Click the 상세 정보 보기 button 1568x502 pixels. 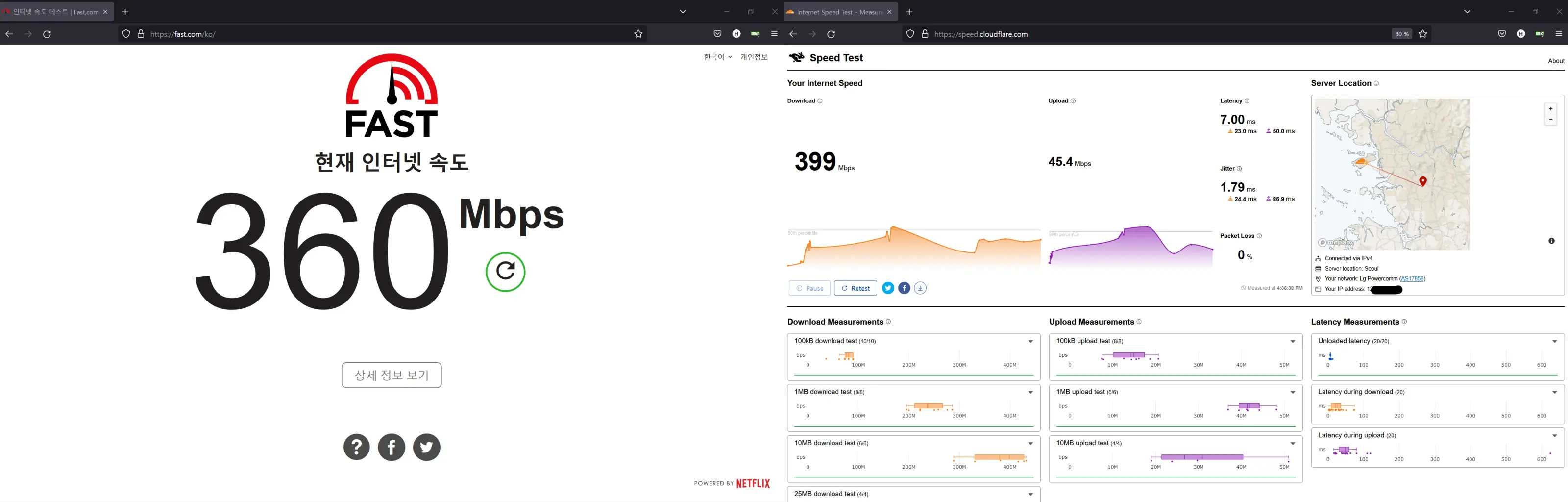pos(392,376)
